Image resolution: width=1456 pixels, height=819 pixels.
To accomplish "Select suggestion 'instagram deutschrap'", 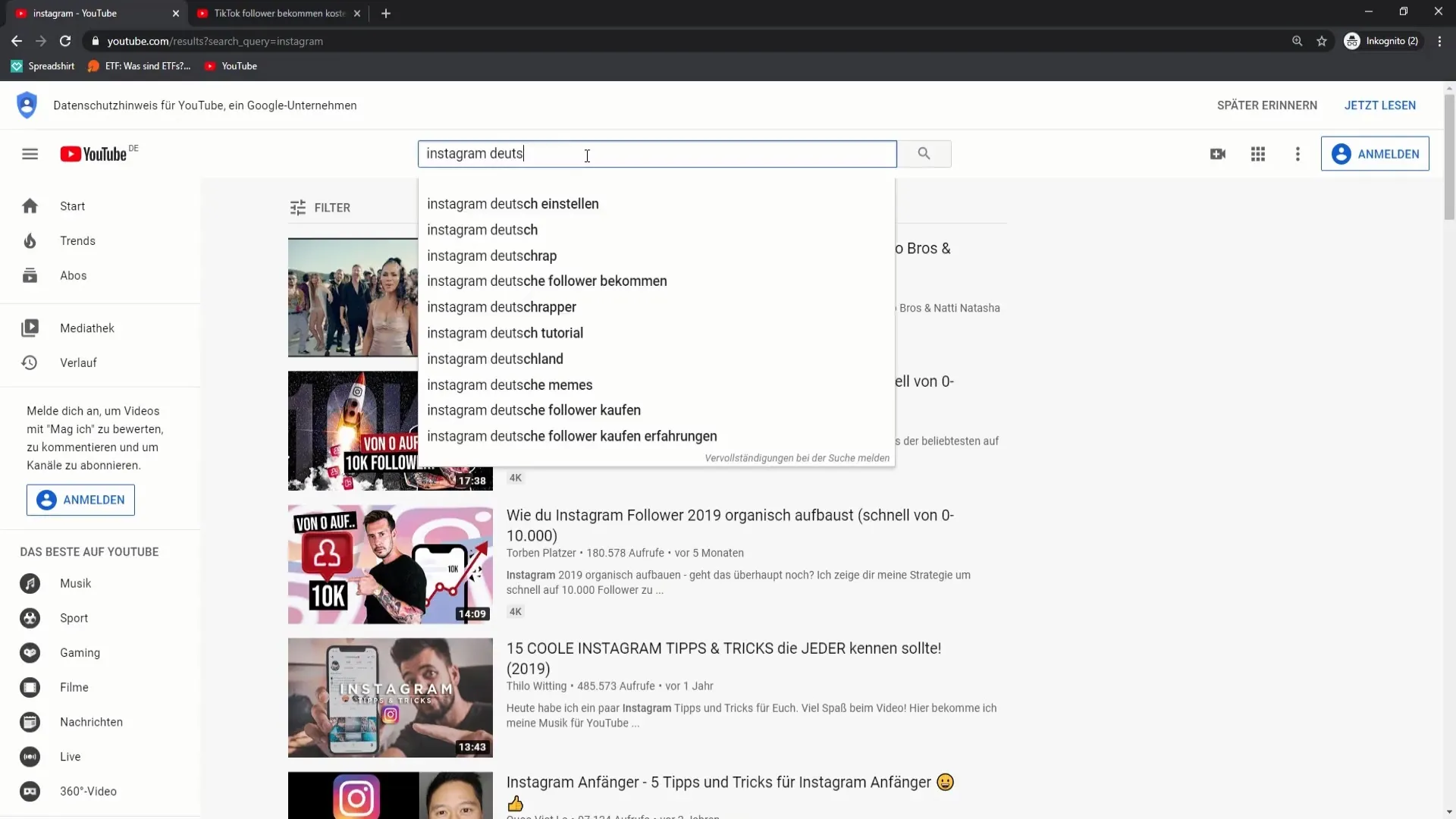I will point(657,256).
